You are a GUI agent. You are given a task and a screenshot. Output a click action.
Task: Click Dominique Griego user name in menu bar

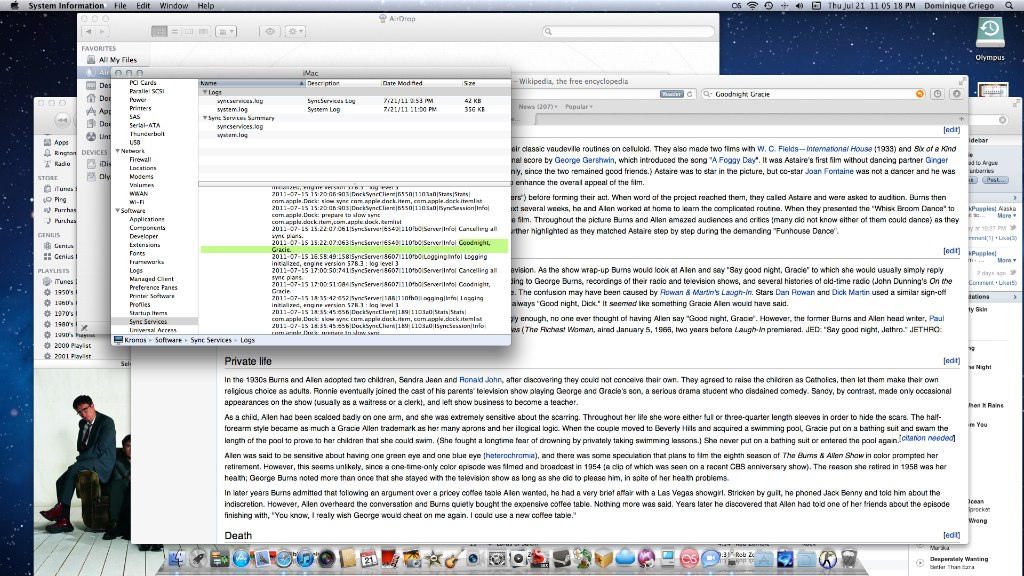(959, 5)
